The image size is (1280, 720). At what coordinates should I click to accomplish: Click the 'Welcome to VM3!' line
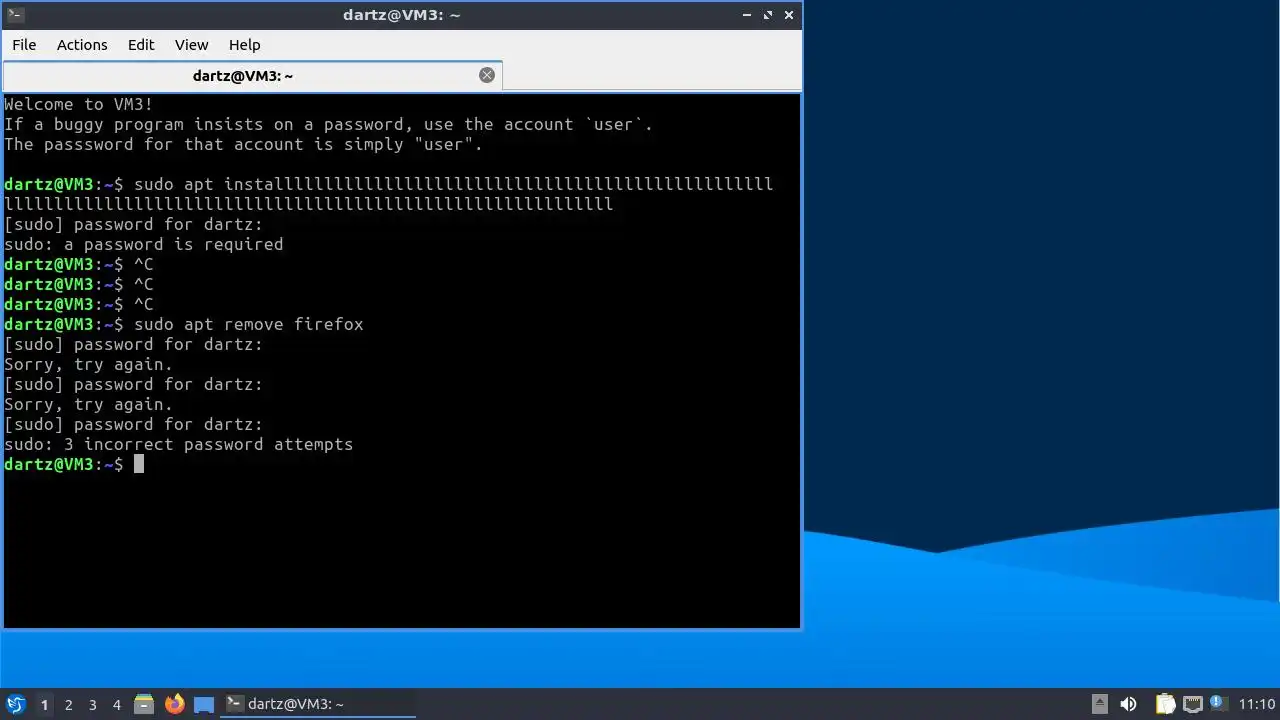click(78, 104)
